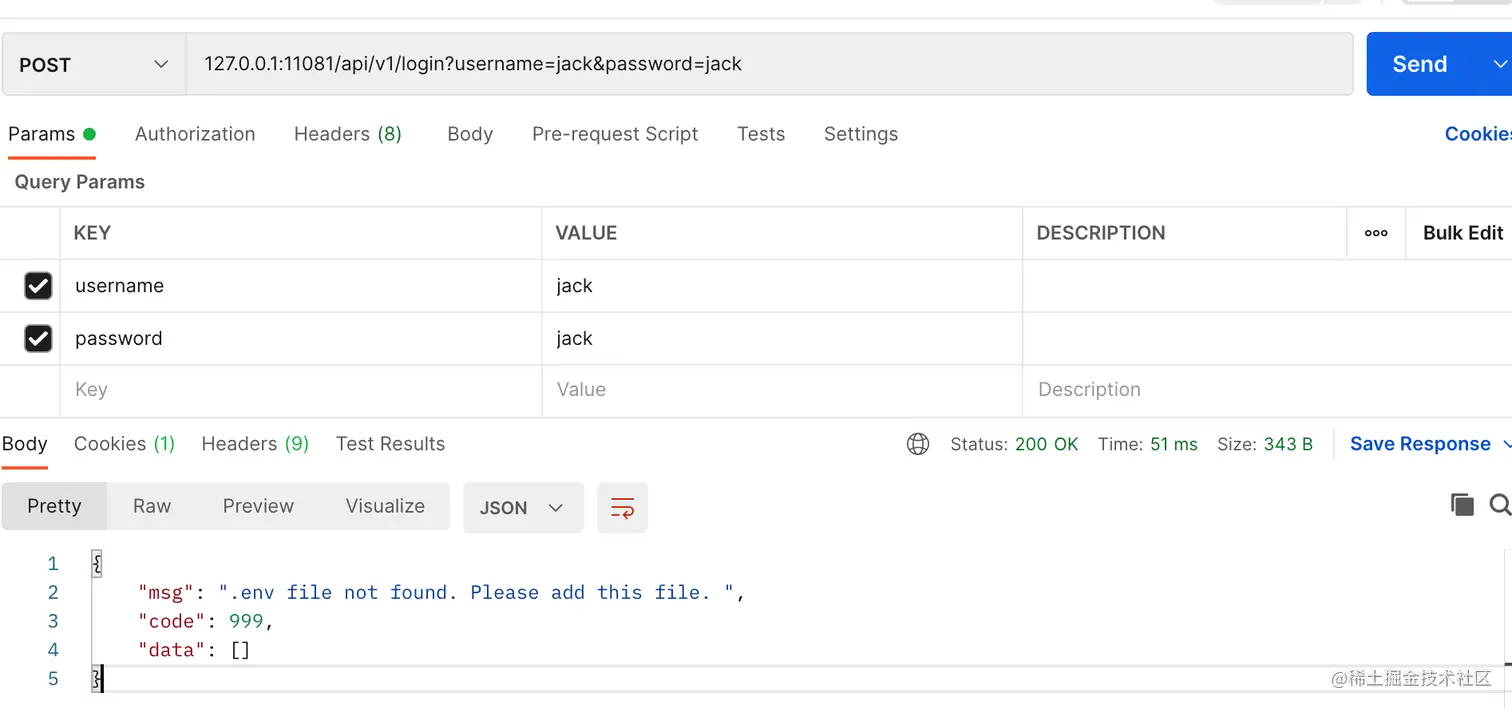Switch to the Params tab
This screenshot has width=1512, height=709.
tap(52, 134)
